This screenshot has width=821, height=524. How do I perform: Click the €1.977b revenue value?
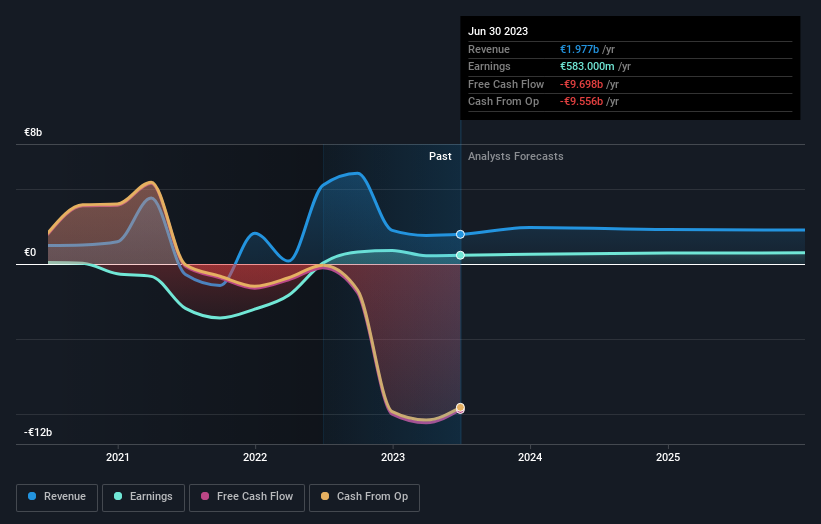579,49
